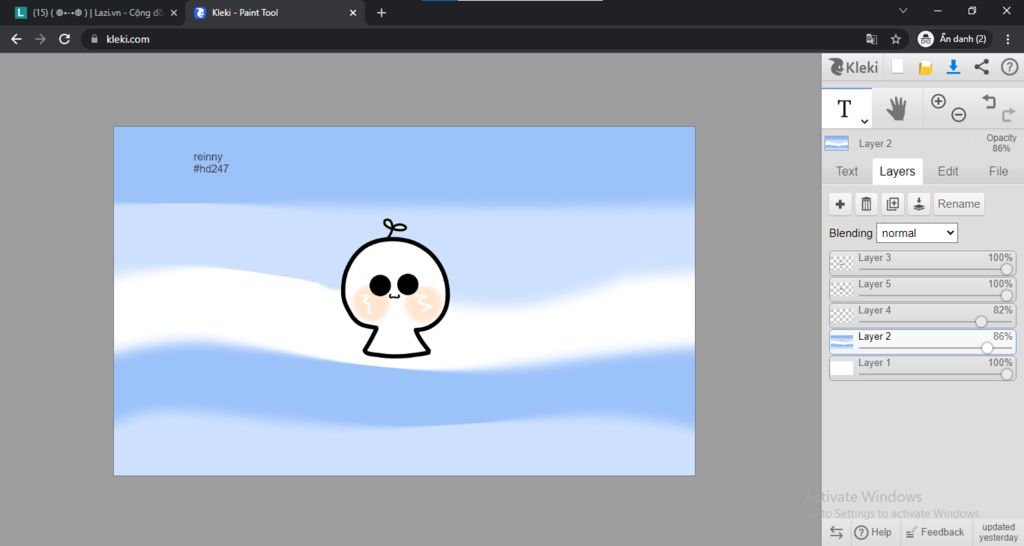This screenshot has width=1024, height=546.
Task: Click the current Layer 2 preview thumbnail
Action: coord(837,143)
